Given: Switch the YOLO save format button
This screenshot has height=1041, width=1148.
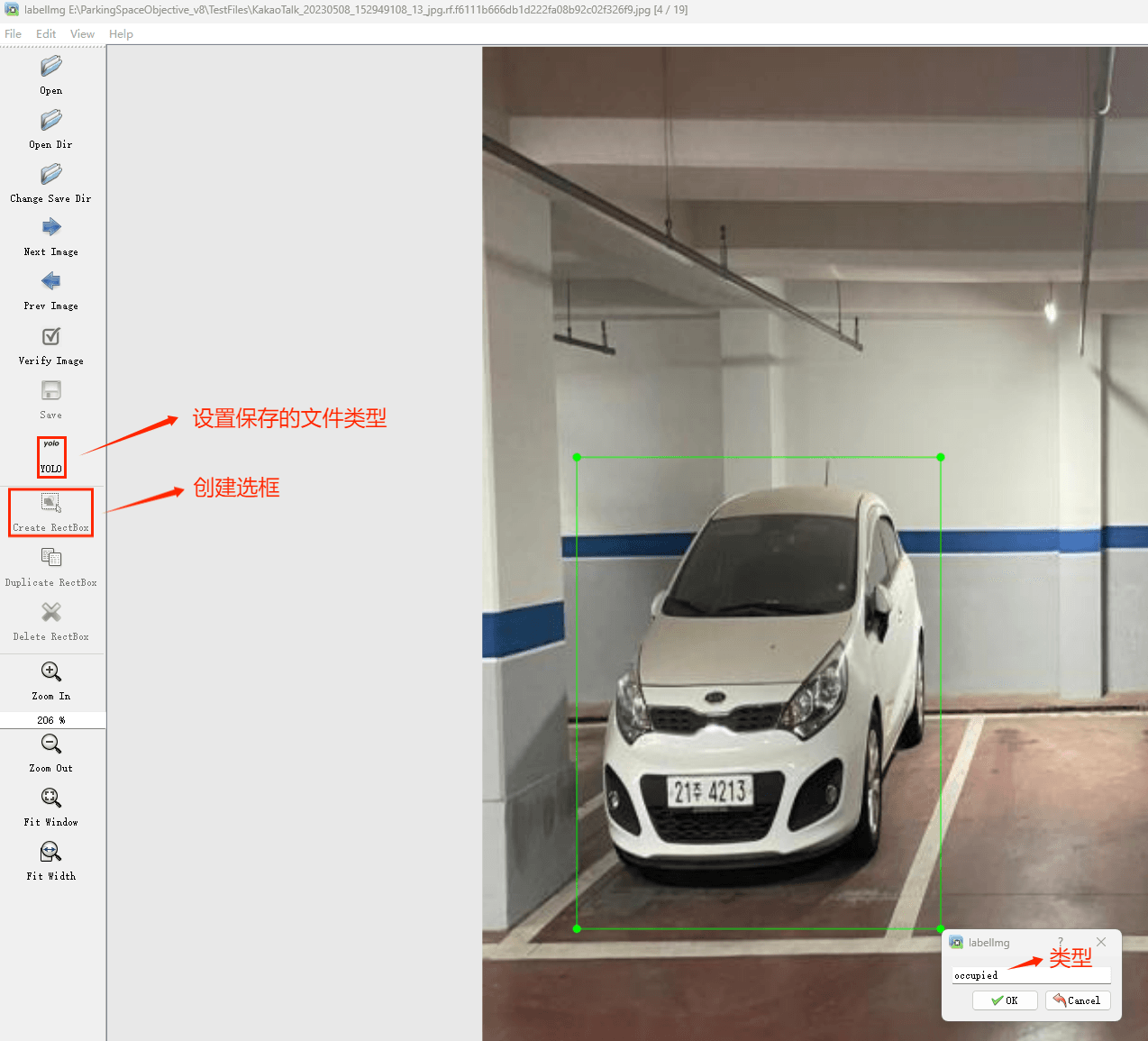Looking at the screenshot, I should coord(51,457).
